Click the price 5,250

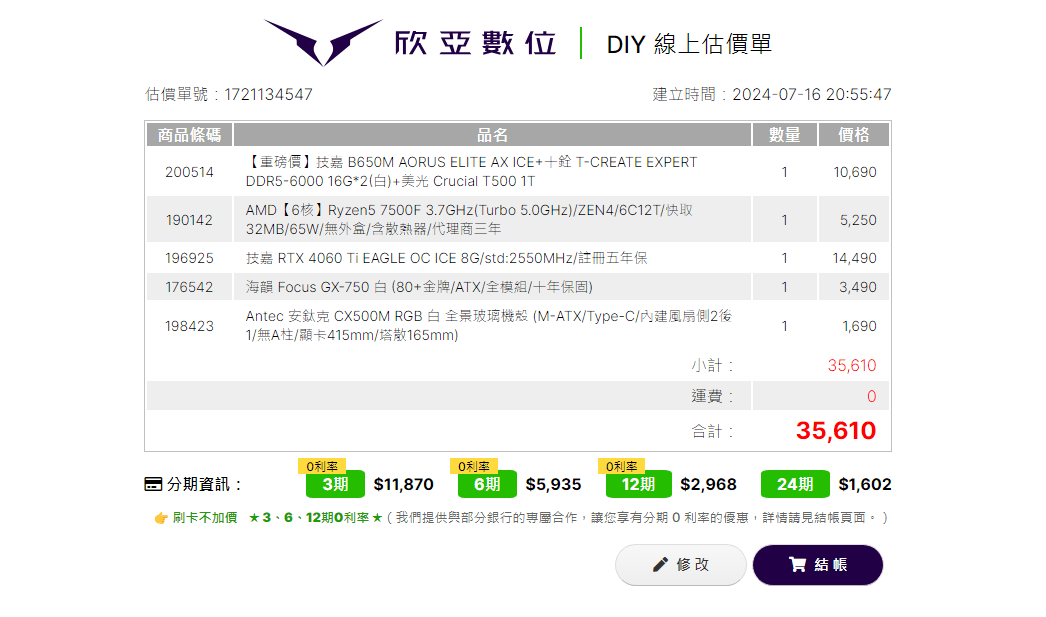(x=858, y=220)
